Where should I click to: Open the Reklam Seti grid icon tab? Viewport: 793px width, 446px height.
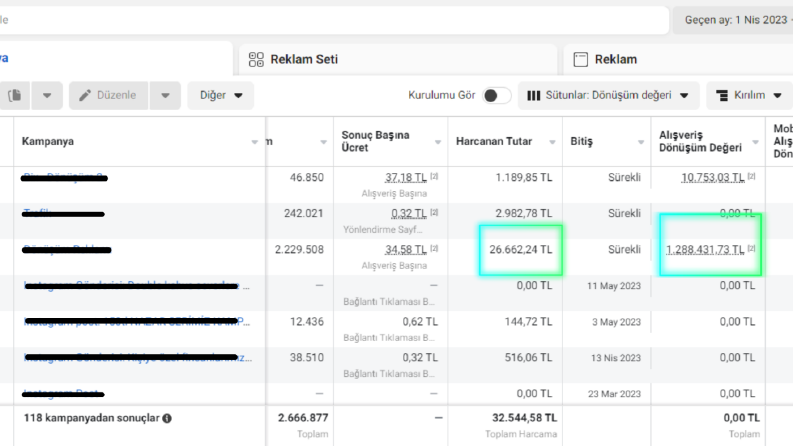pos(256,59)
